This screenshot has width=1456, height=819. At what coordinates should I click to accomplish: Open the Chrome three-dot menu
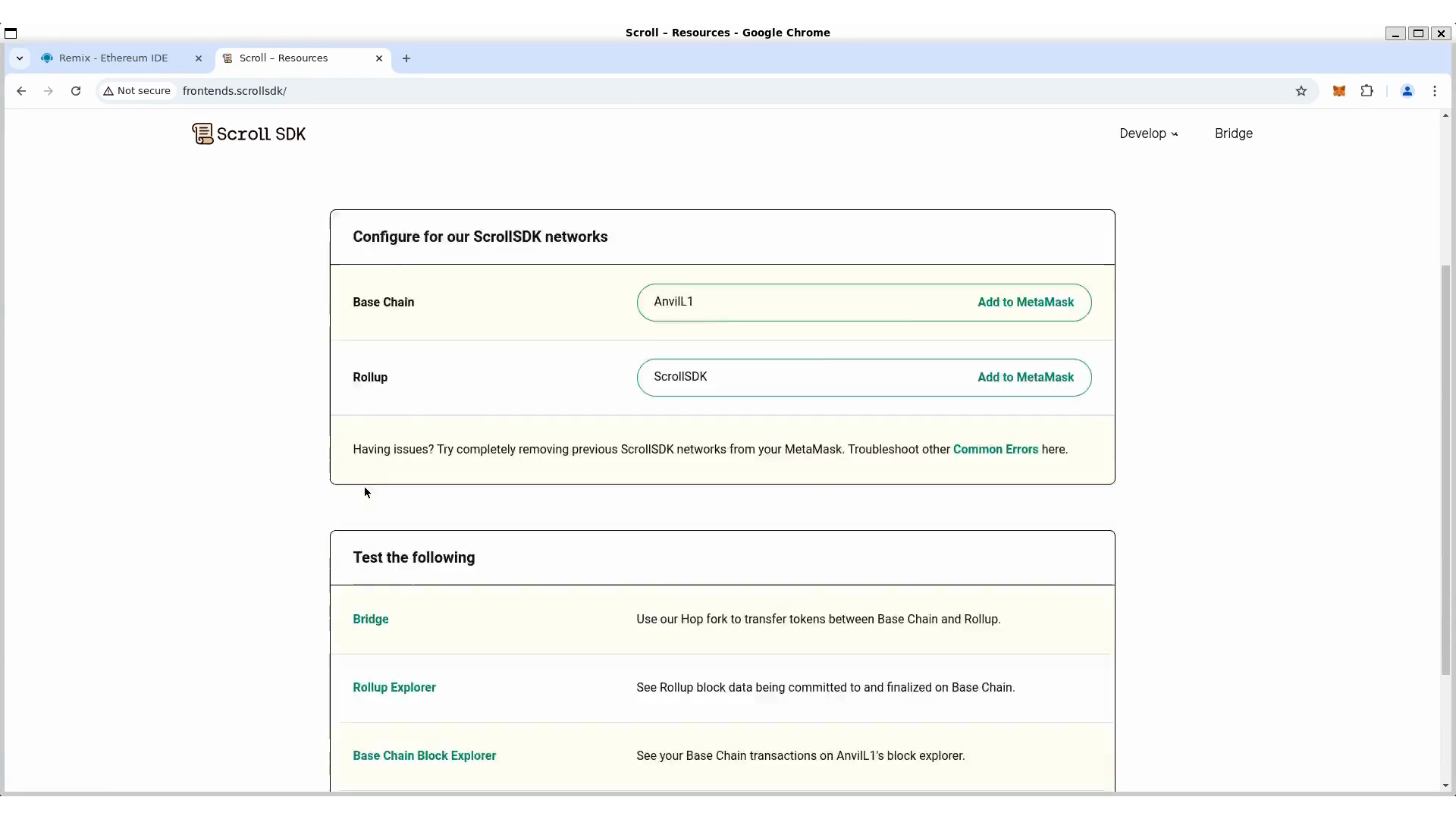1435,91
